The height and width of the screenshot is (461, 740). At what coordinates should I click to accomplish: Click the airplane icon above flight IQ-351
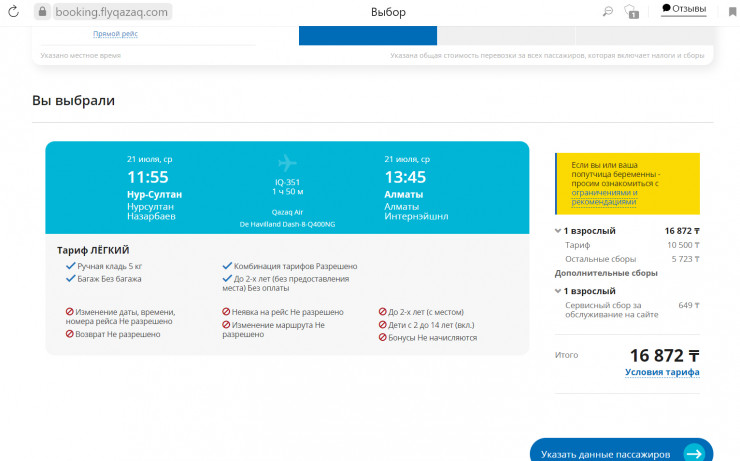click(288, 162)
